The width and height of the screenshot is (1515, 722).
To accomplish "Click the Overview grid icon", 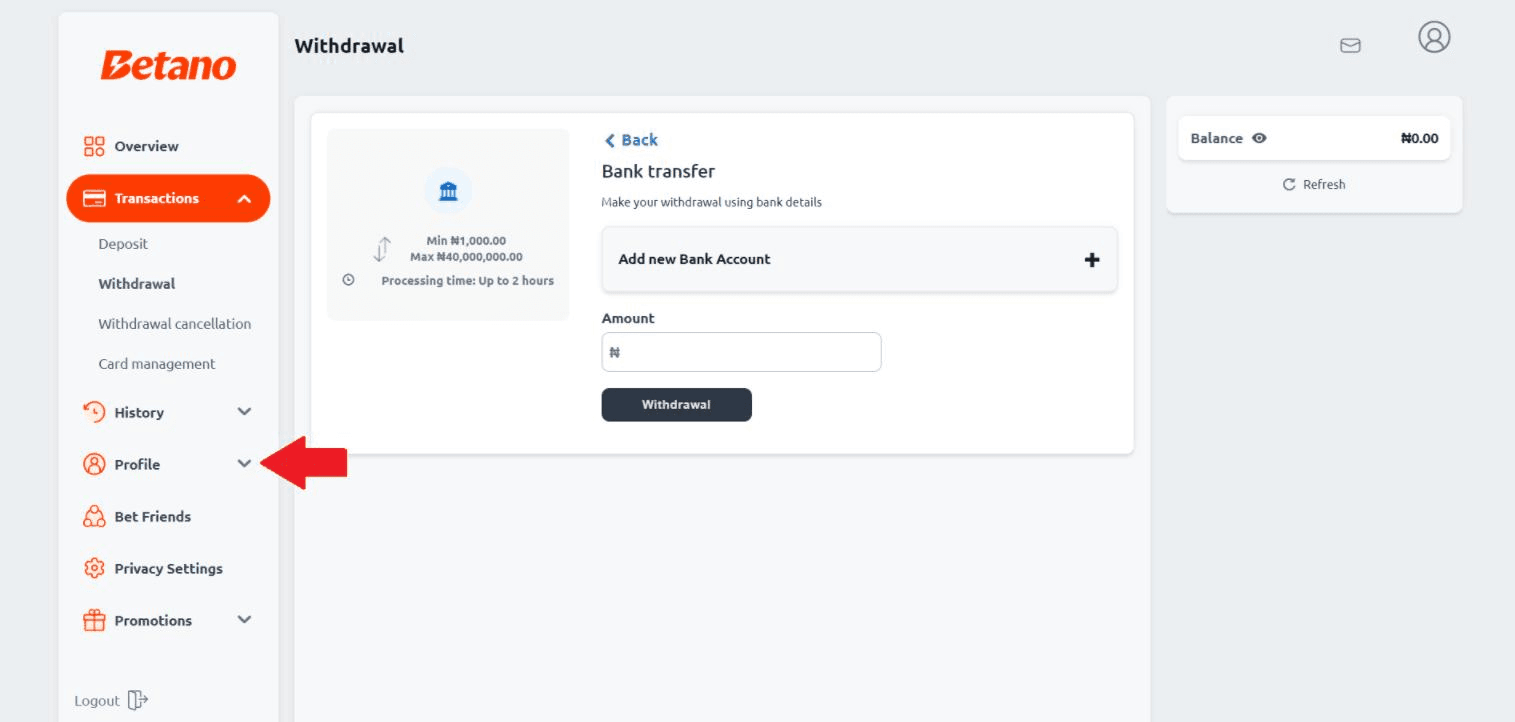I will point(94,147).
